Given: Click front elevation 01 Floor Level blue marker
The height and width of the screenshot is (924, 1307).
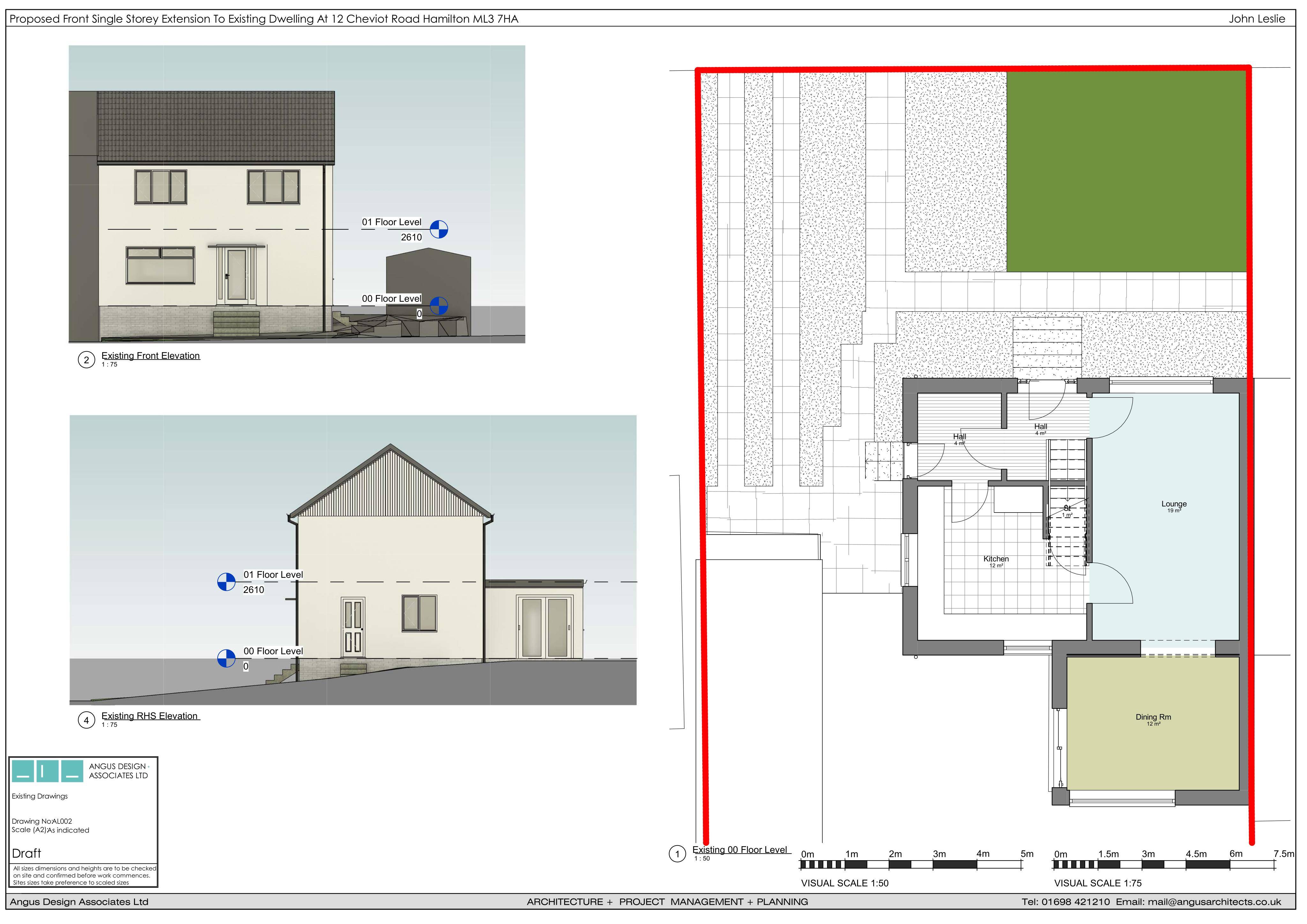Looking at the screenshot, I should coord(438,229).
